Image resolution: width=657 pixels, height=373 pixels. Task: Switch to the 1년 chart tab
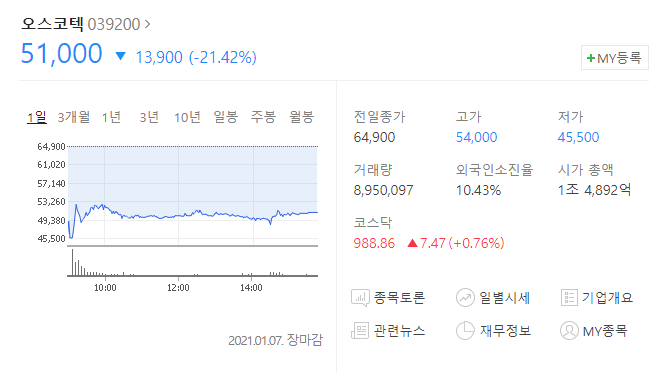click(111, 117)
